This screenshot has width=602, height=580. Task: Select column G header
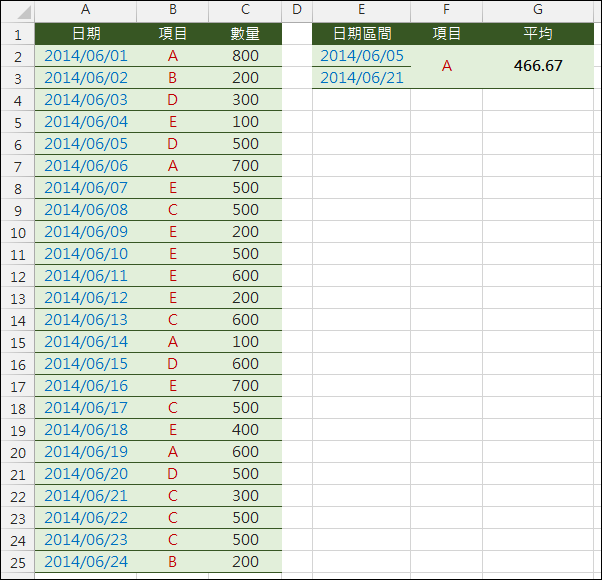tap(538, 10)
